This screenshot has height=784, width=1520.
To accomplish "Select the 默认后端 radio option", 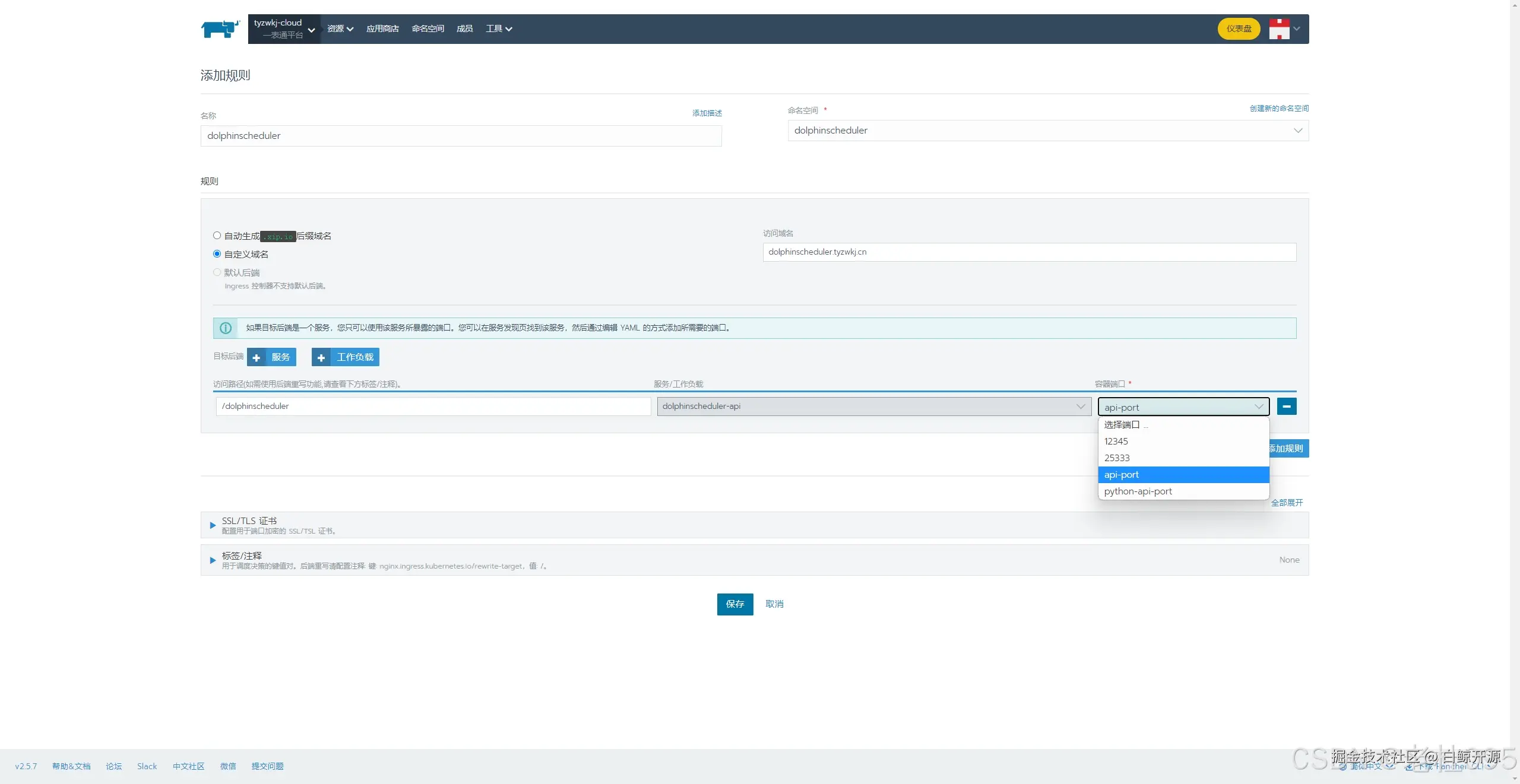I will click(x=217, y=272).
